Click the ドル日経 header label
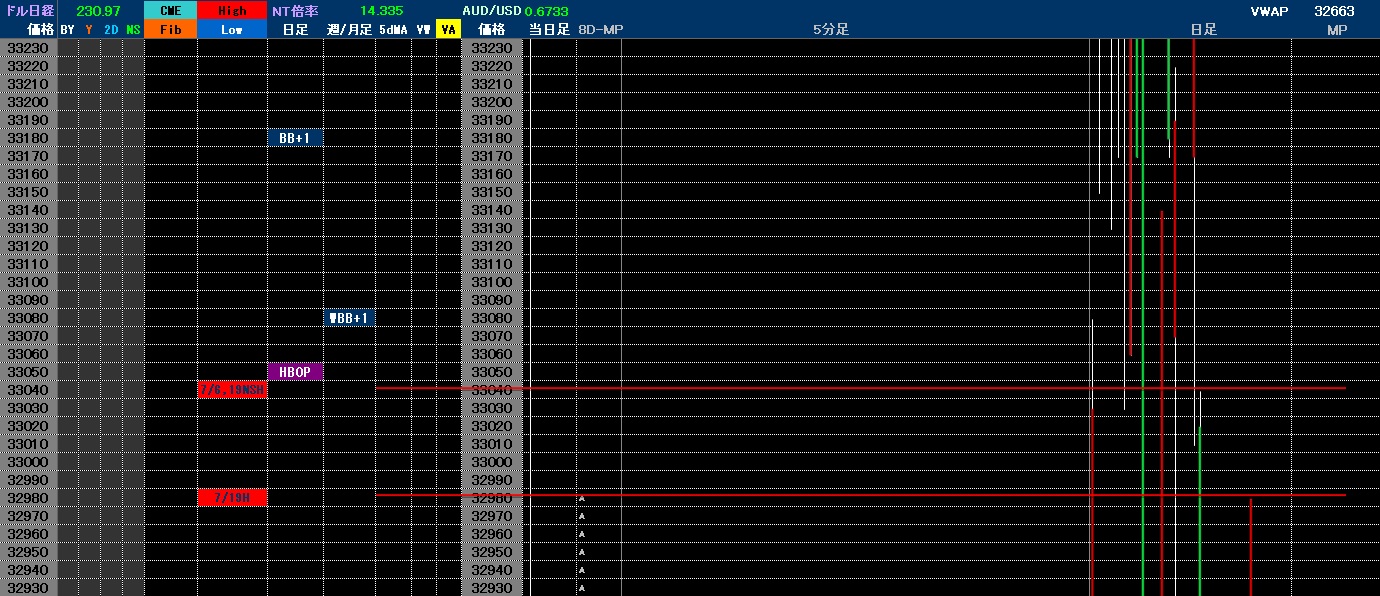 tap(29, 11)
